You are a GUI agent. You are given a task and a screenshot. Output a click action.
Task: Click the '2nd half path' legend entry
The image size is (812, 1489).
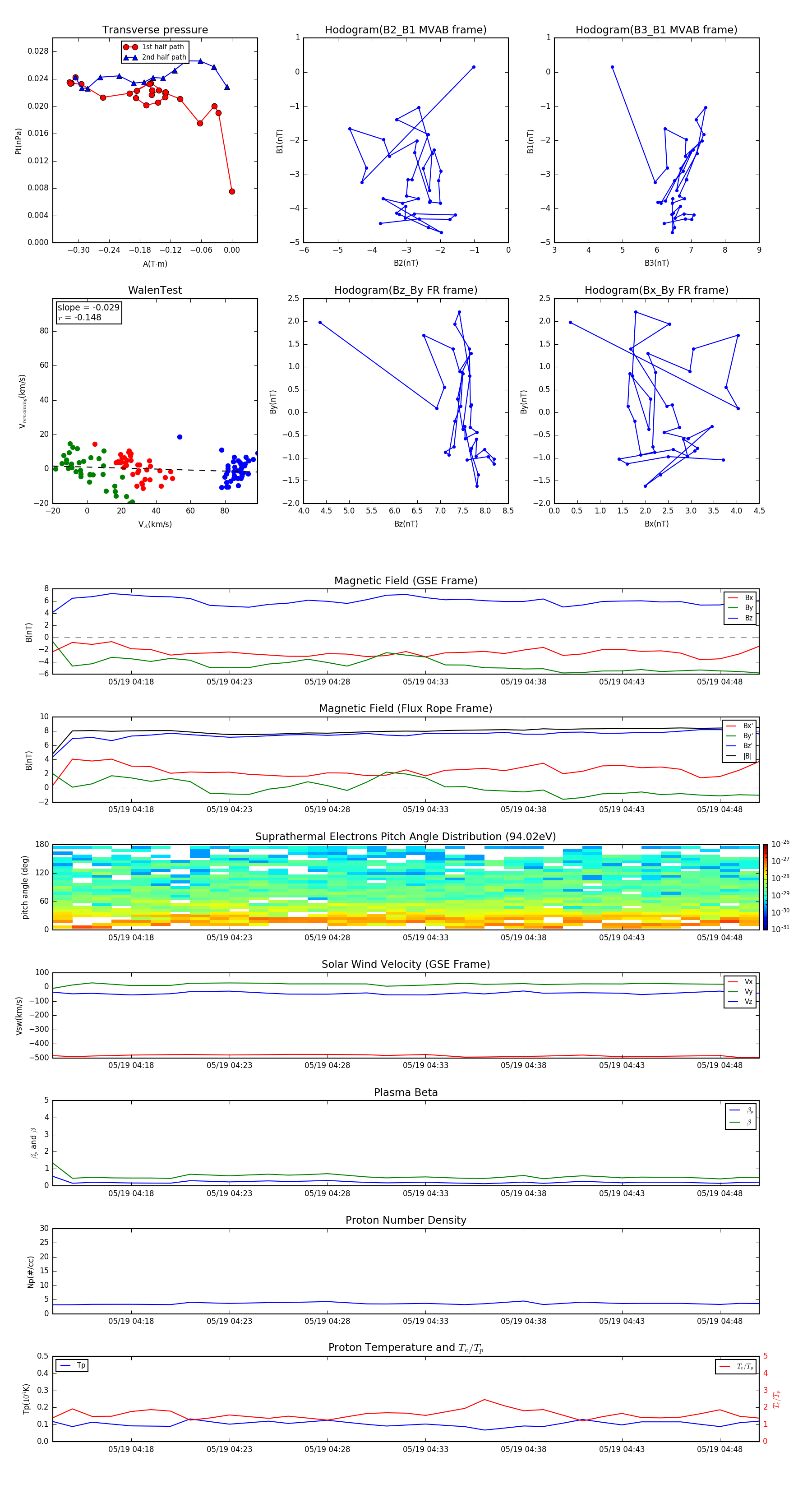(x=155, y=57)
